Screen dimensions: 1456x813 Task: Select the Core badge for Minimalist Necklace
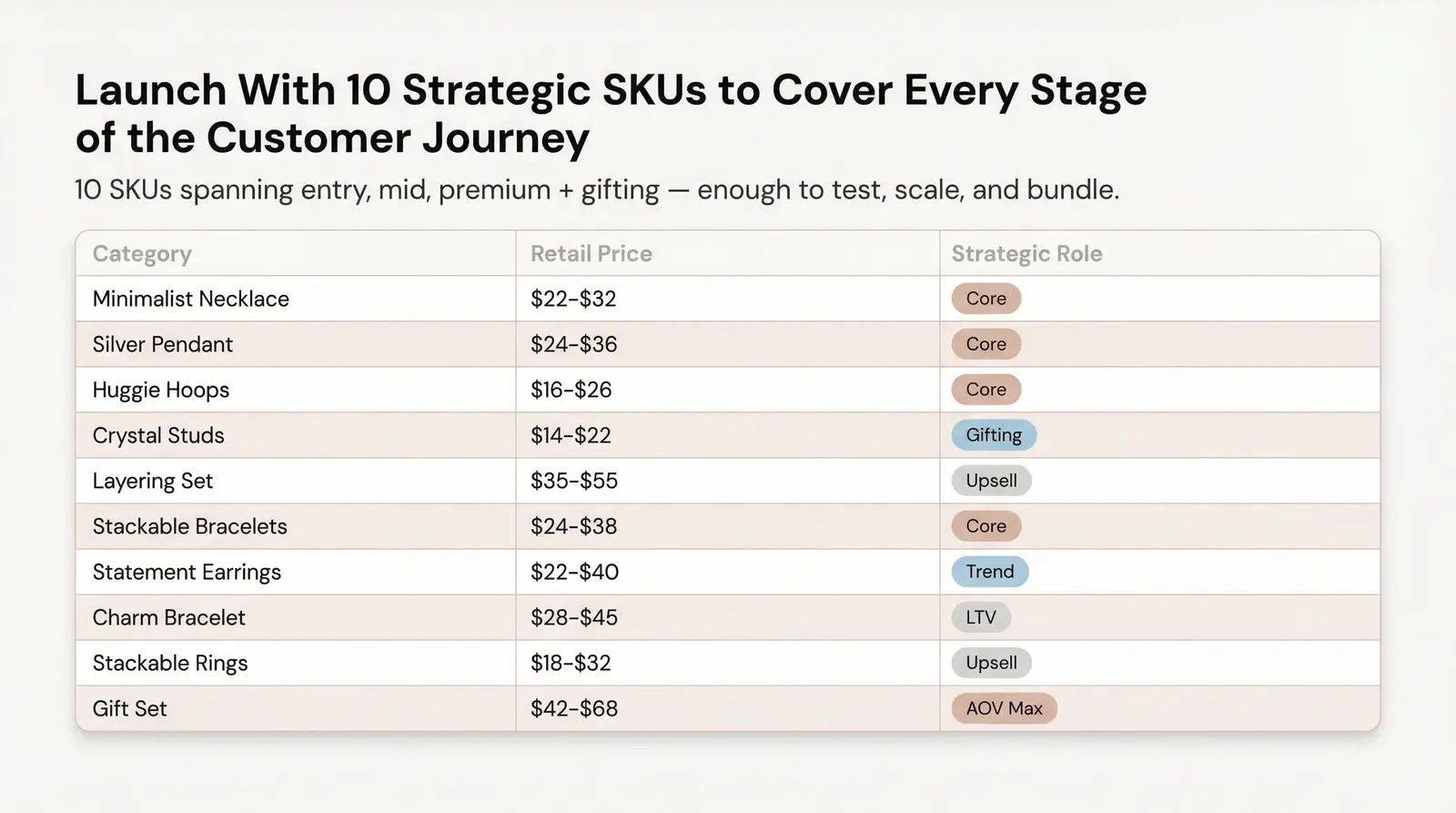(986, 299)
